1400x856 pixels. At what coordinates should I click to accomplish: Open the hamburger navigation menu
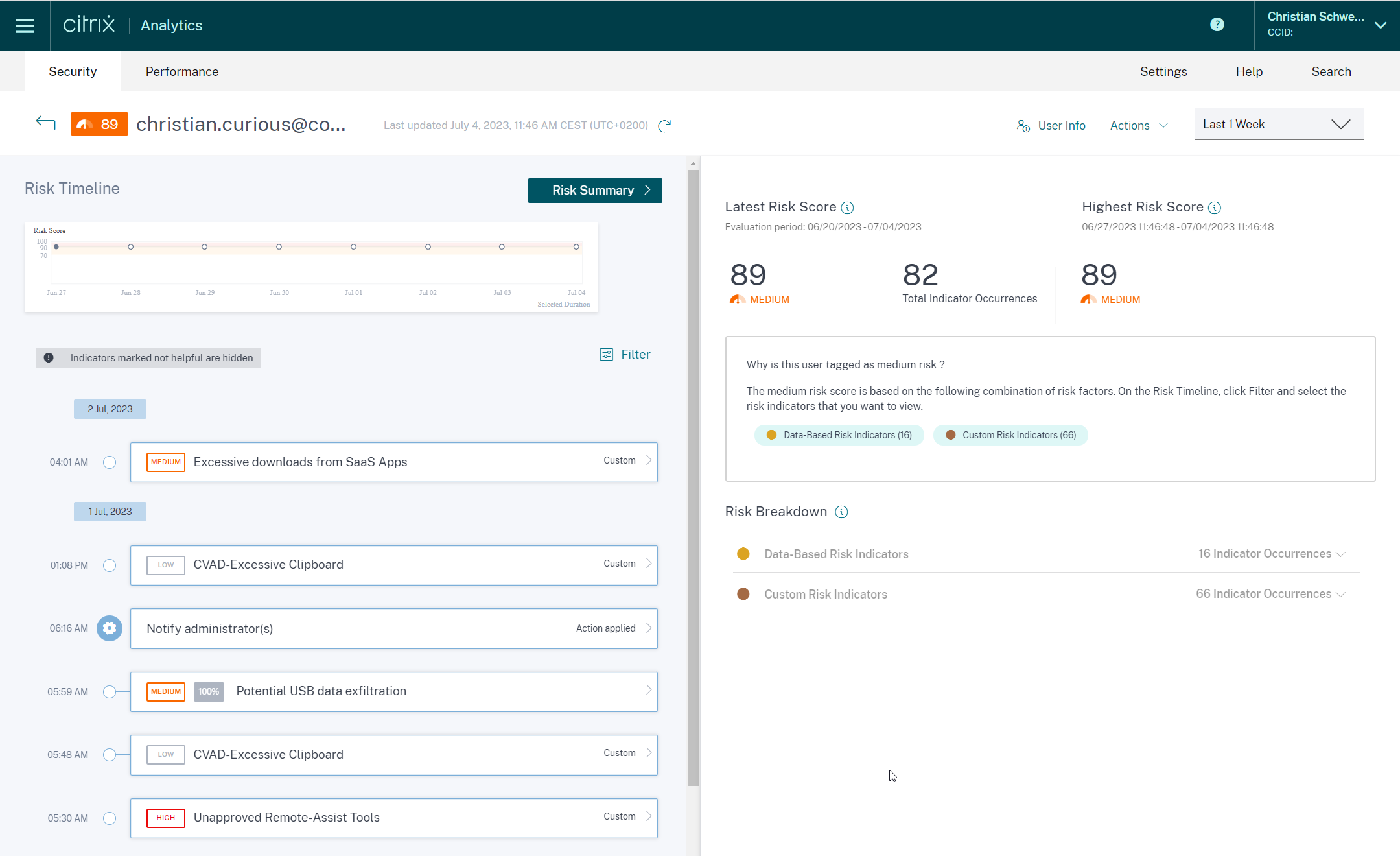tap(25, 26)
